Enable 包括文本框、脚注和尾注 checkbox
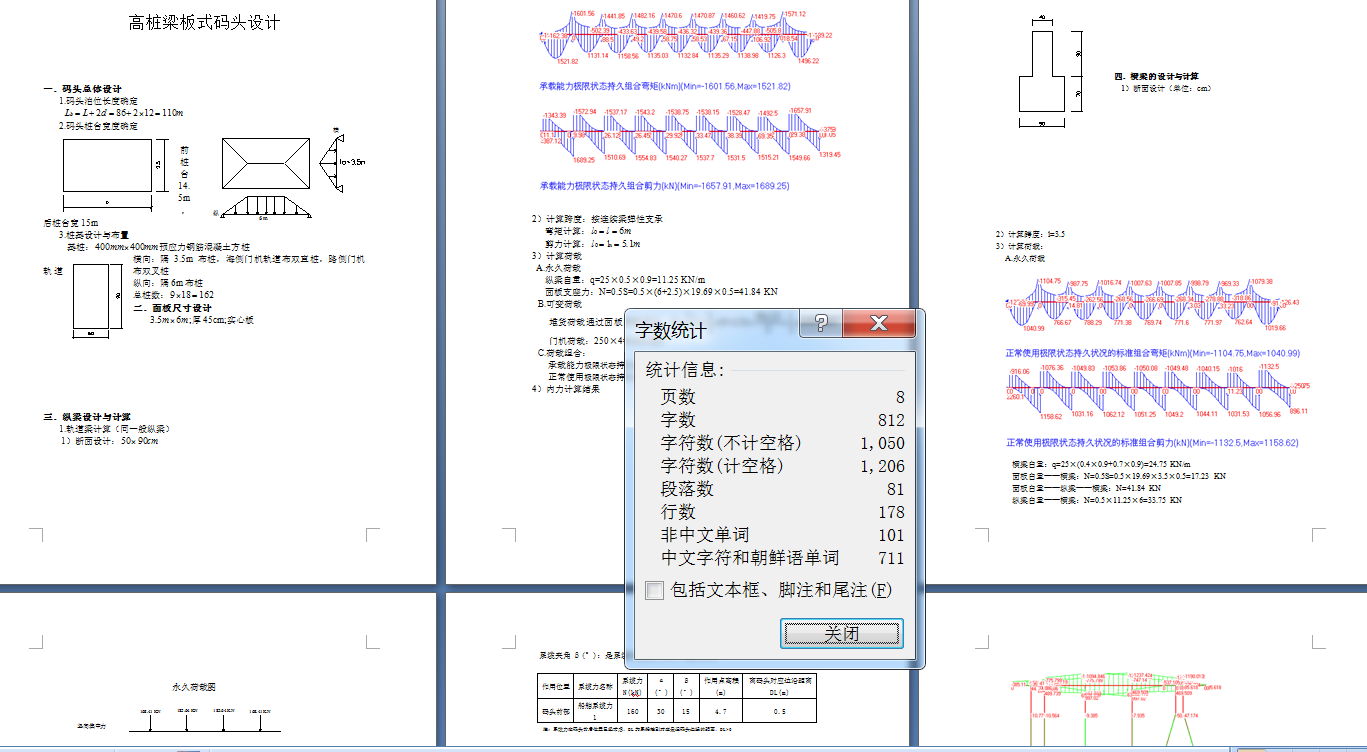The height and width of the screenshot is (752, 1367). [654, 590]
